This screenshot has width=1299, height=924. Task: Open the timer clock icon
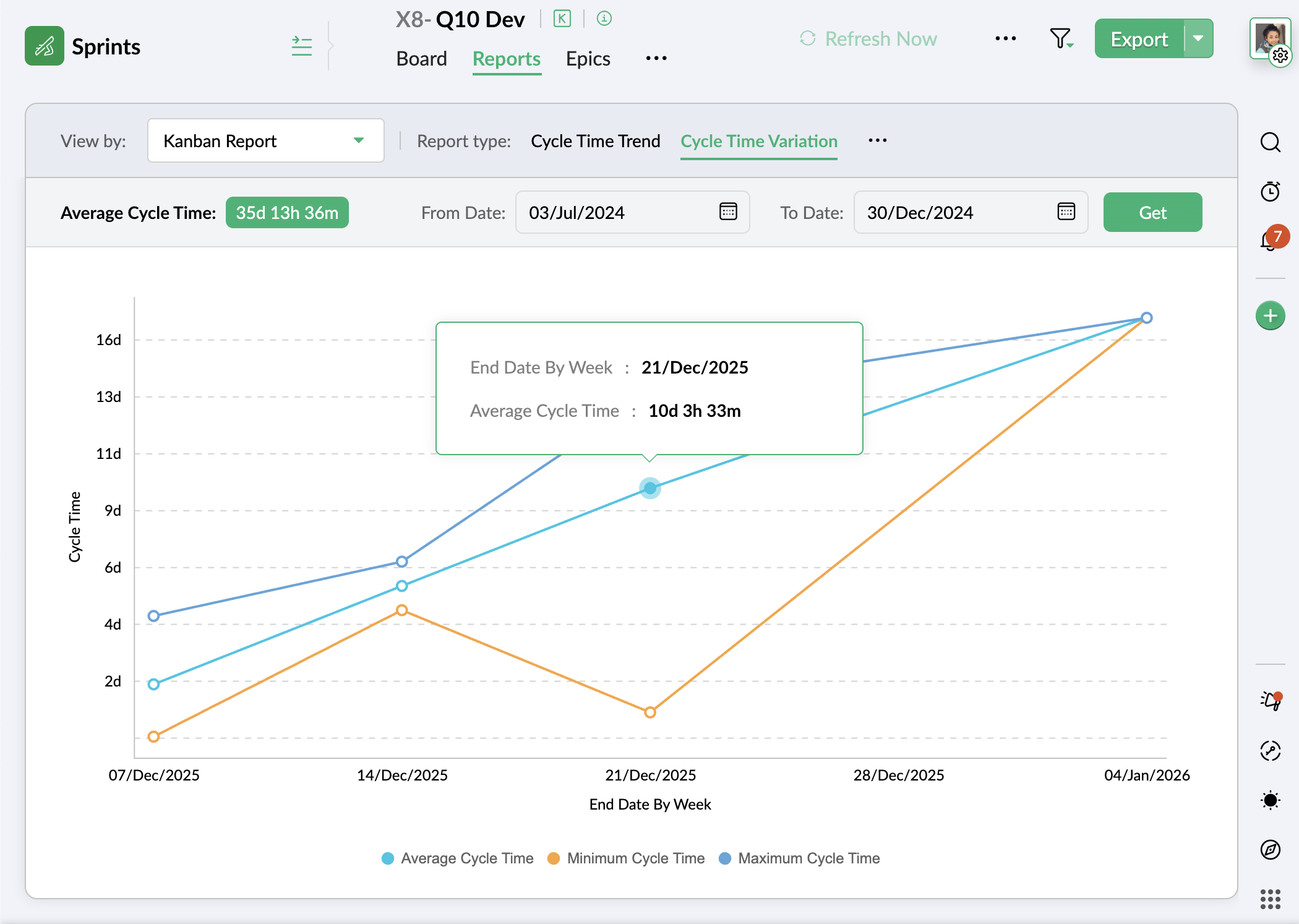(1270, 191)
